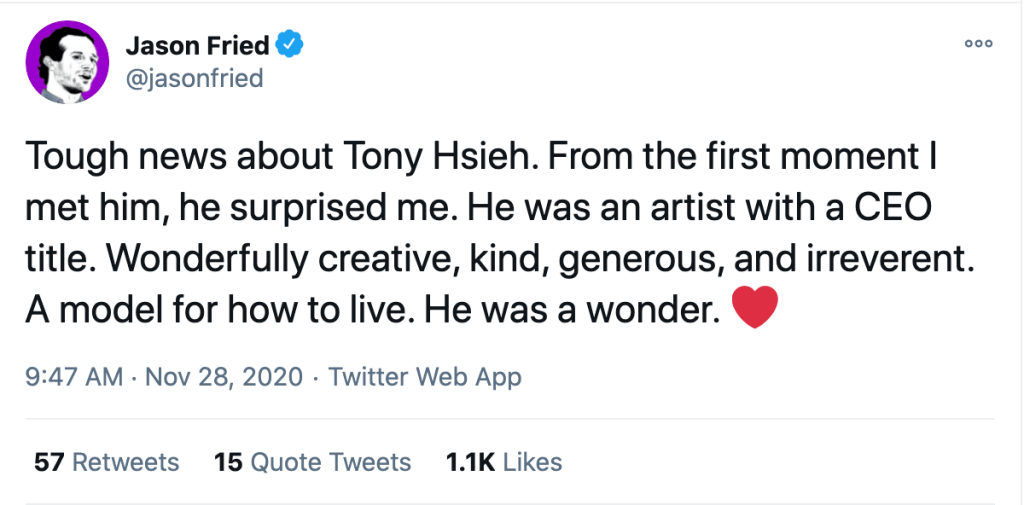View the 57 Retweets list
Viewport: 1024px width, 505px height.
(107, 462)
